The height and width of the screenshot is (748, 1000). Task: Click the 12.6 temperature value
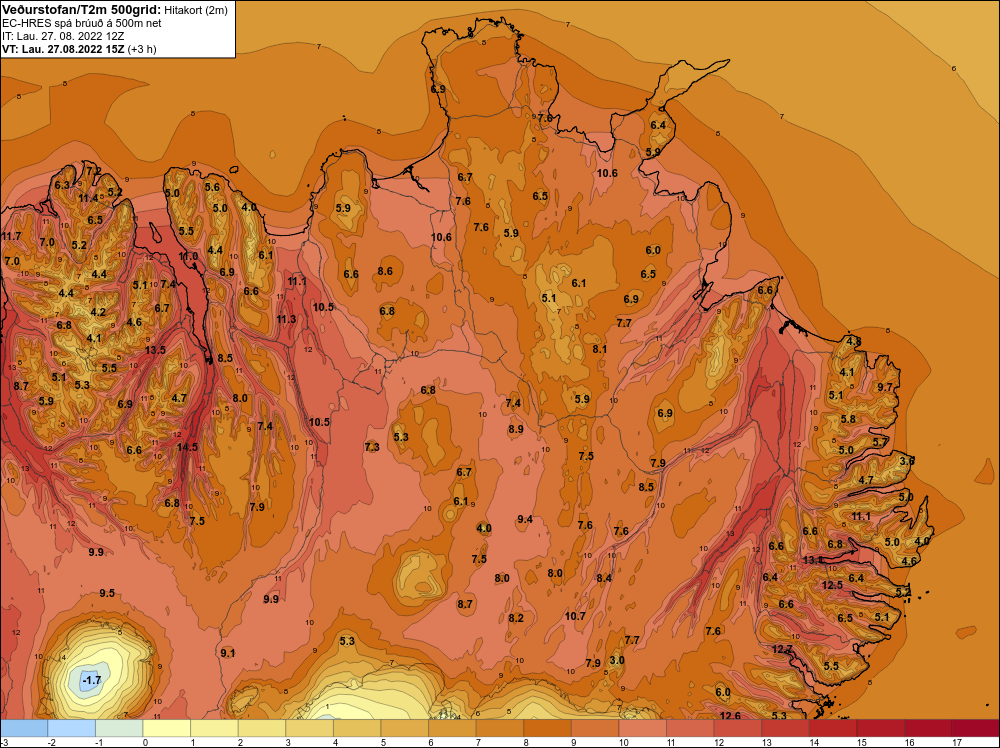(730, 715)
